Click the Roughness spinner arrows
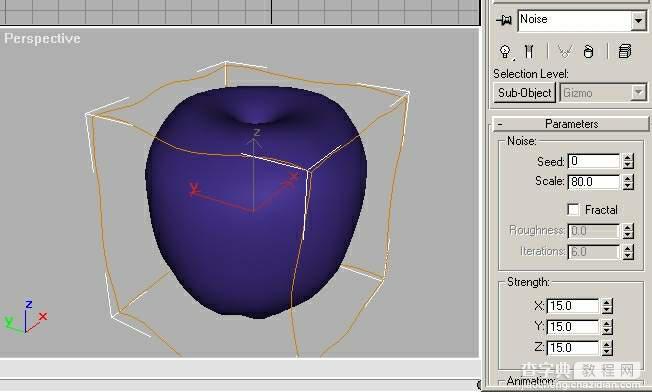This screenshot has width=652, height=392. click(x=628, y=231)
